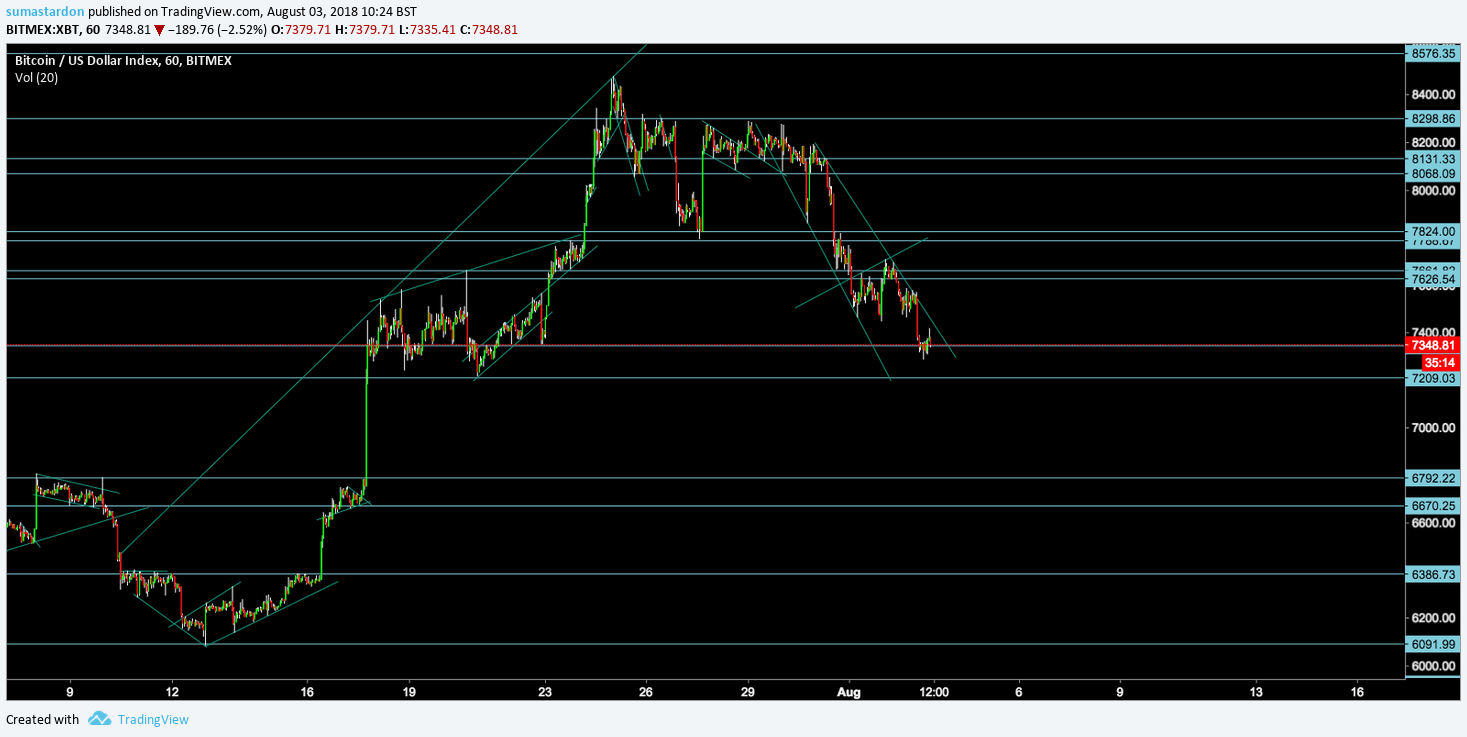Click the 7209.03 price level label
Screen dimensions: 1467x737
[x=1432, y=378]
